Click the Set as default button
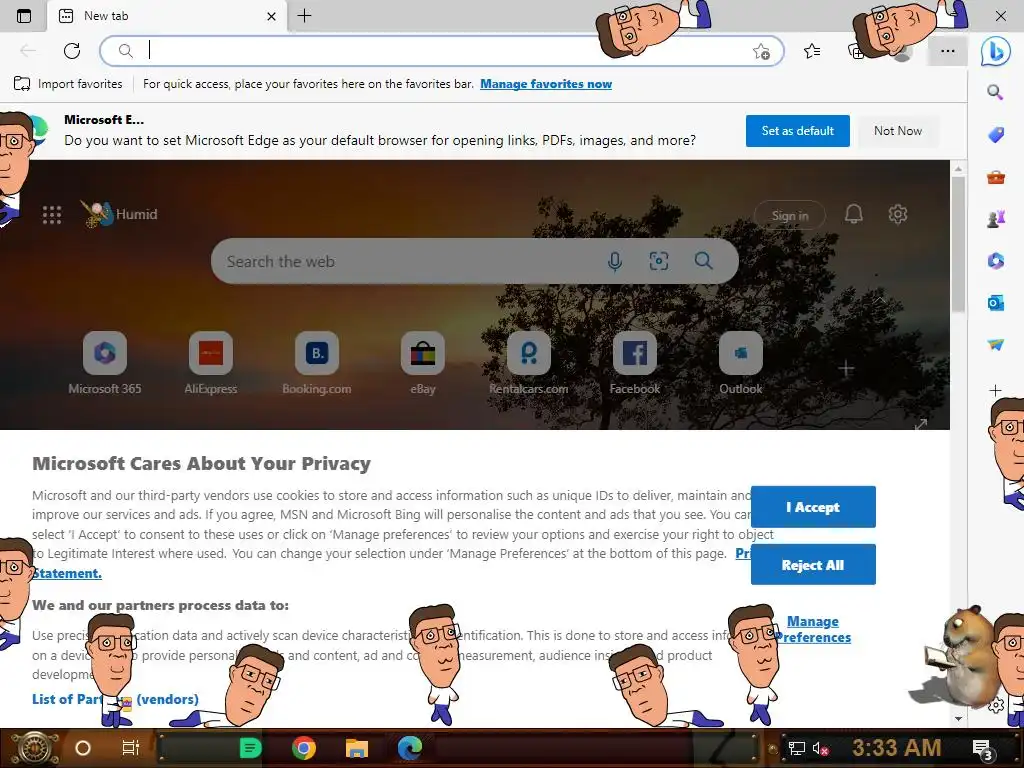This screenshot has height=768, width=1024. coord(797,131)
